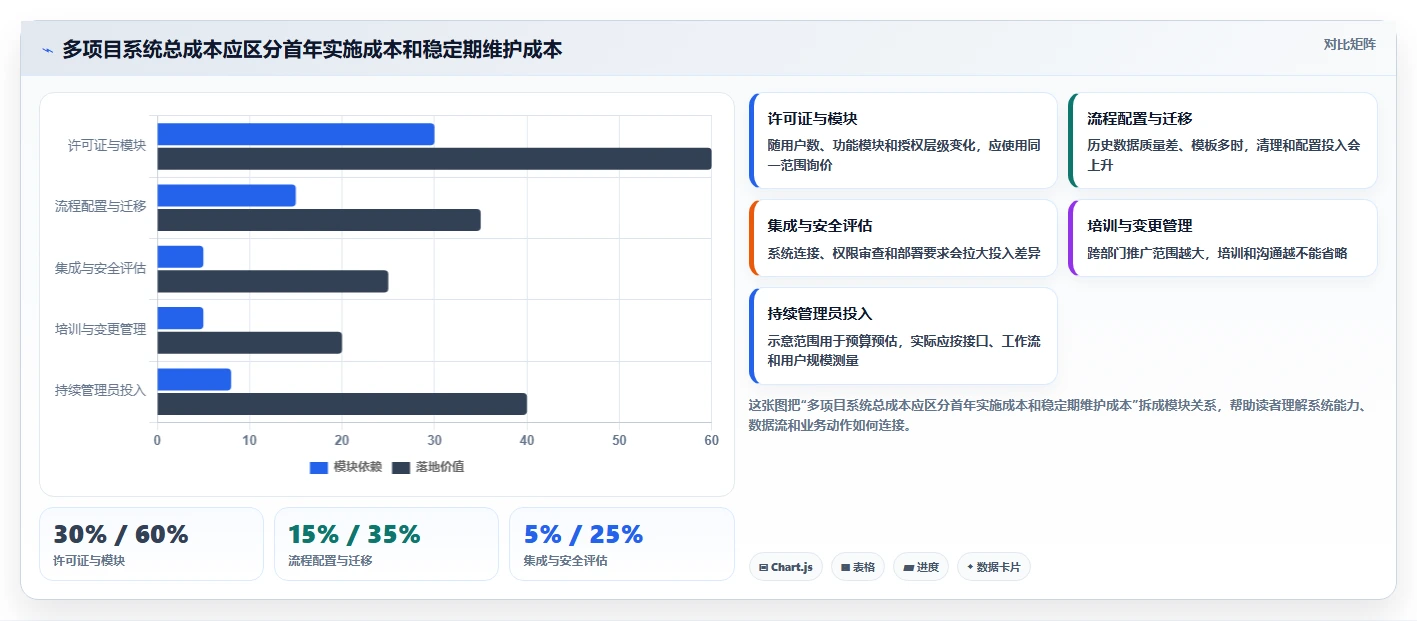Click the 数据卡片 tag
The image size is (1417, 621).
pyautogui.click(x=993, y=567)
